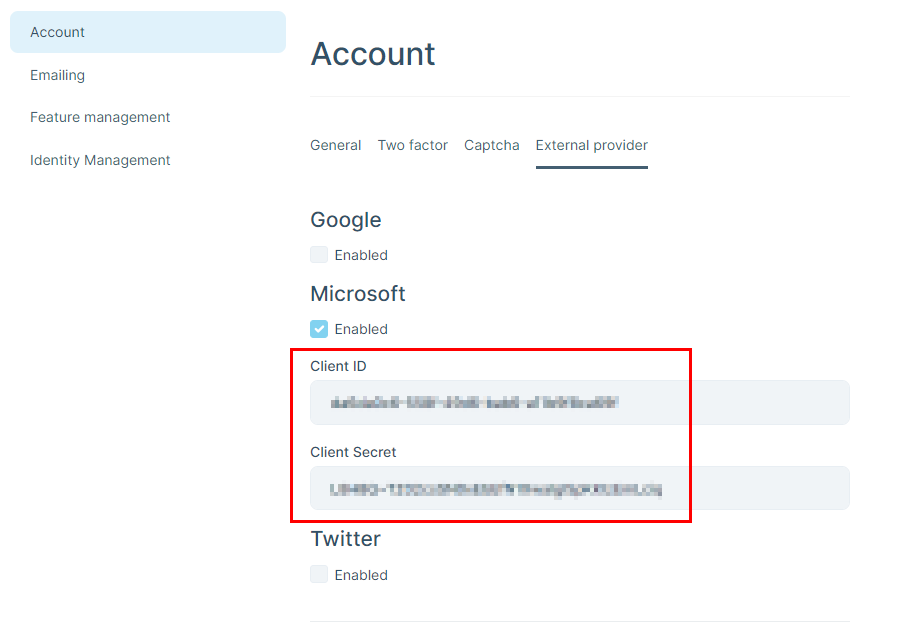The height and width of the screenshot is (641, 903).
Task: Click the Client Secret field label
Action: coord(353,452)
